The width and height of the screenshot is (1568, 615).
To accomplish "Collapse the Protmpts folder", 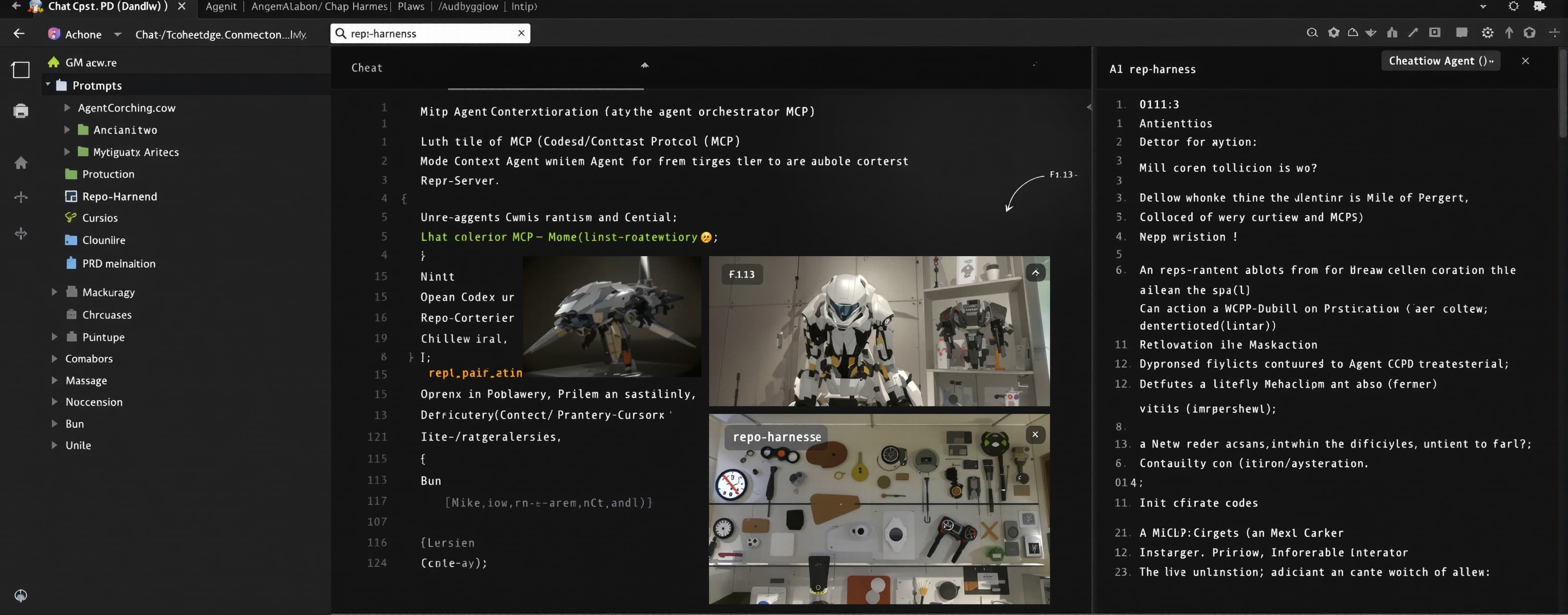I will pos(48,85).
